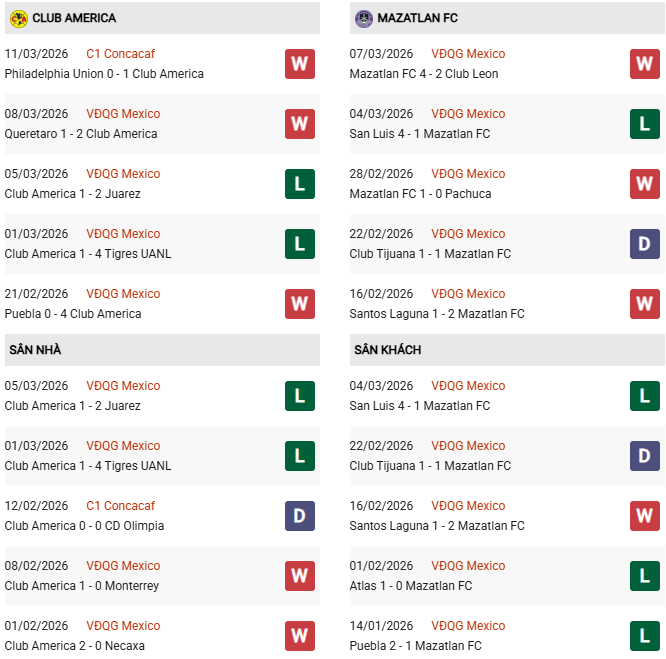Click L badge for Puebla 2-1 Mazatlan
The height and width of the screenshot is (659, 666).
(645, 636)
